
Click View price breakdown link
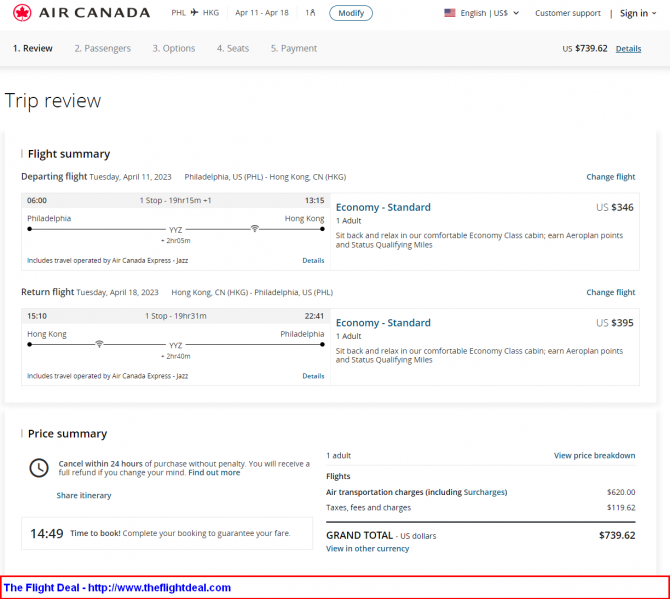tap(594, 455)
